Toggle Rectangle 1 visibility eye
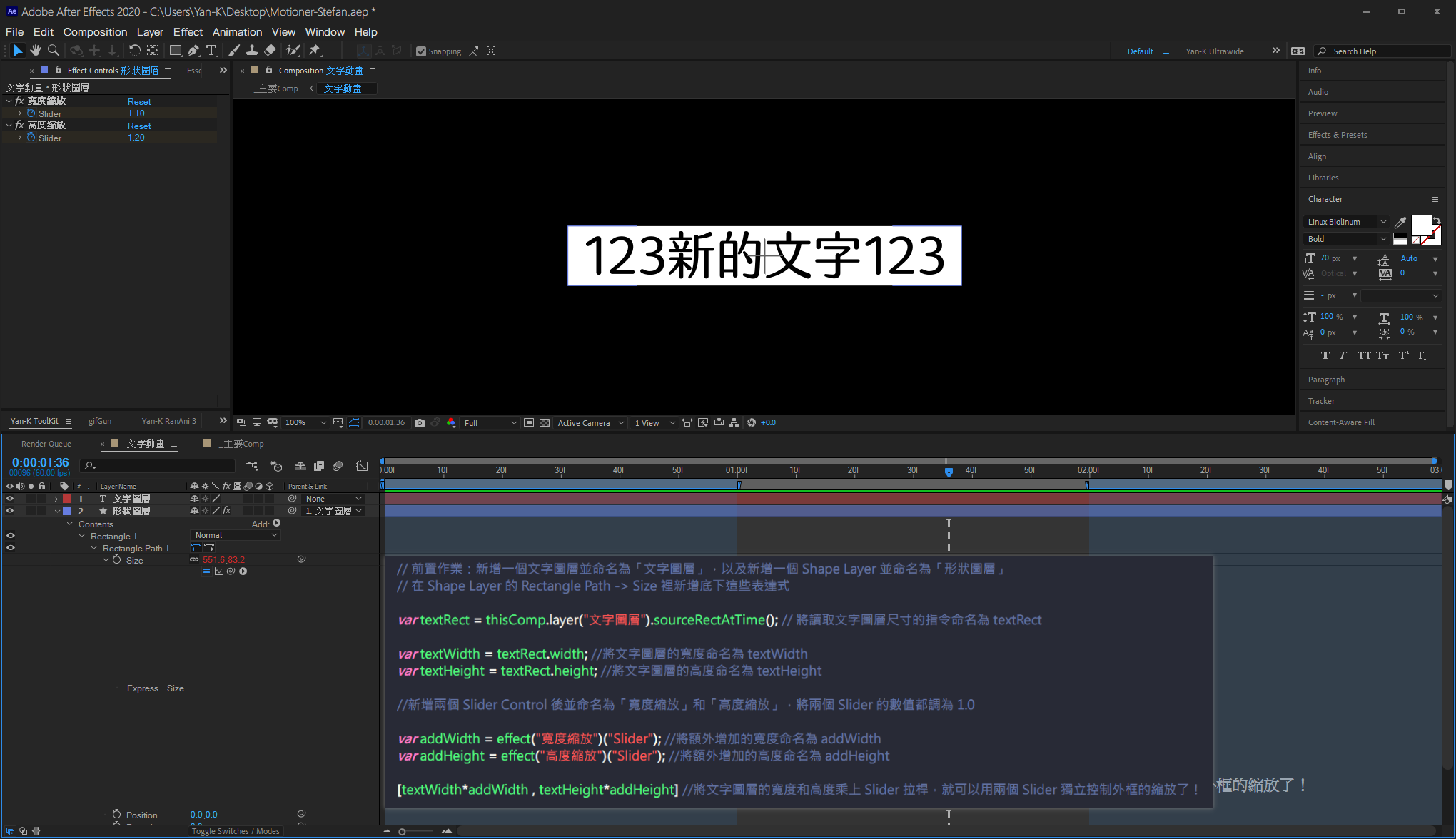 tap(10, 536)
